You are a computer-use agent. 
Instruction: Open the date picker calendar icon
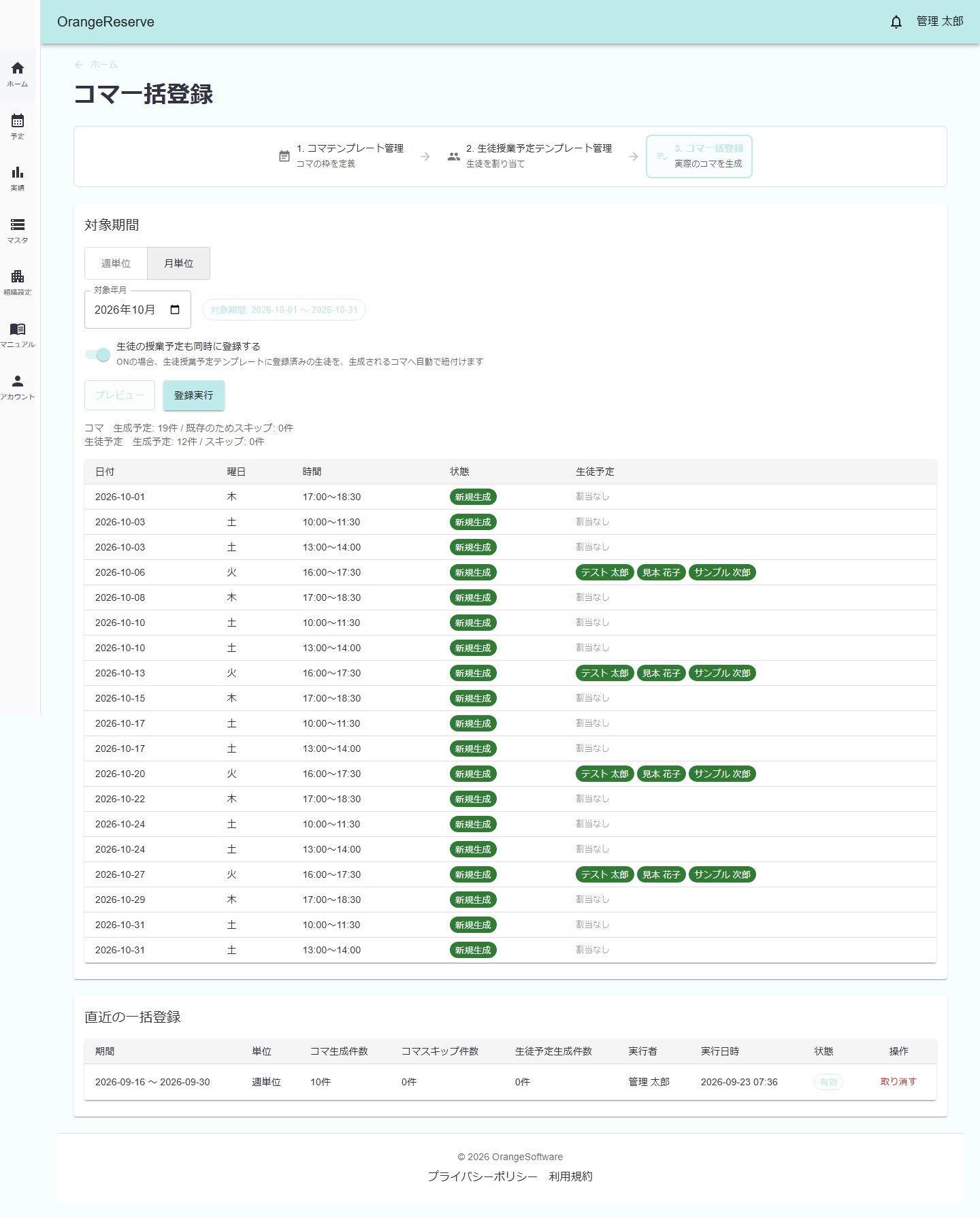point(175,310)
